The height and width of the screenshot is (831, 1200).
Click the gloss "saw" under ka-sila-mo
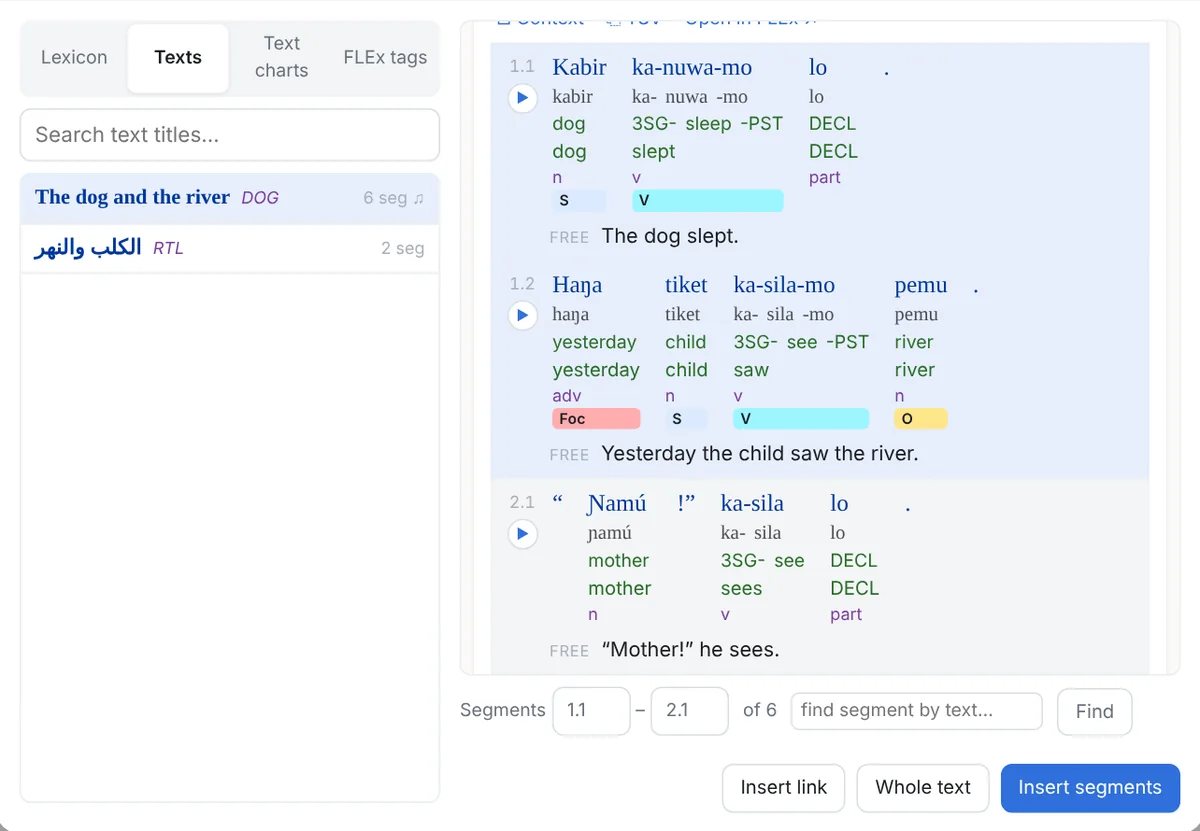click(x=751, y=370)
